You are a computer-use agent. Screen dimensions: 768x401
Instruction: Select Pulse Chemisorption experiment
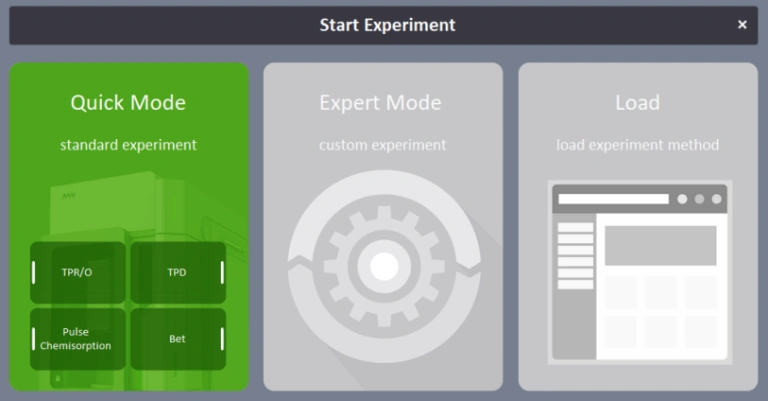[x=78, y=339]
